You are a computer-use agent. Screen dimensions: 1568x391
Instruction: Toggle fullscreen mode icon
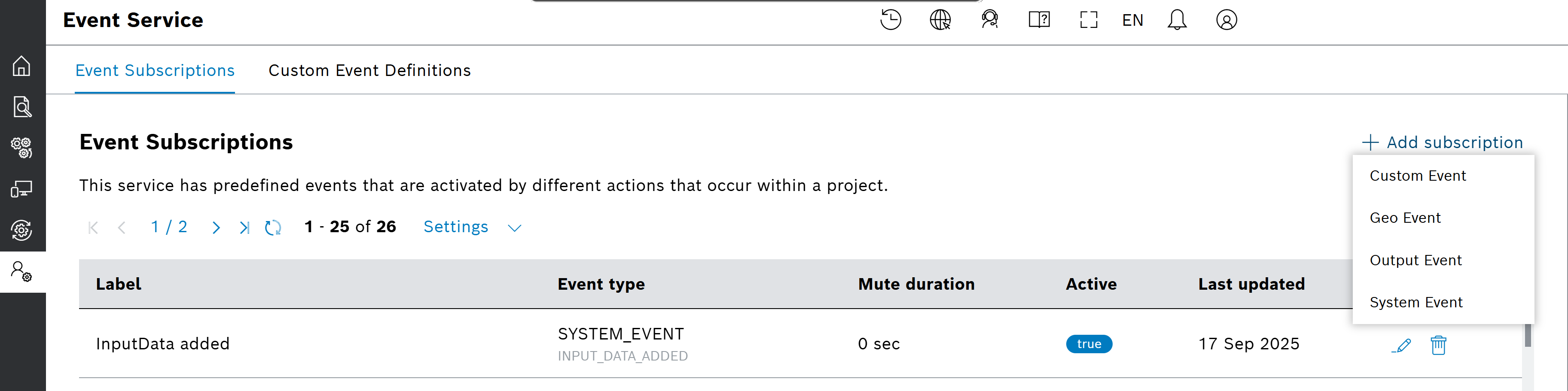point(1088,20)
